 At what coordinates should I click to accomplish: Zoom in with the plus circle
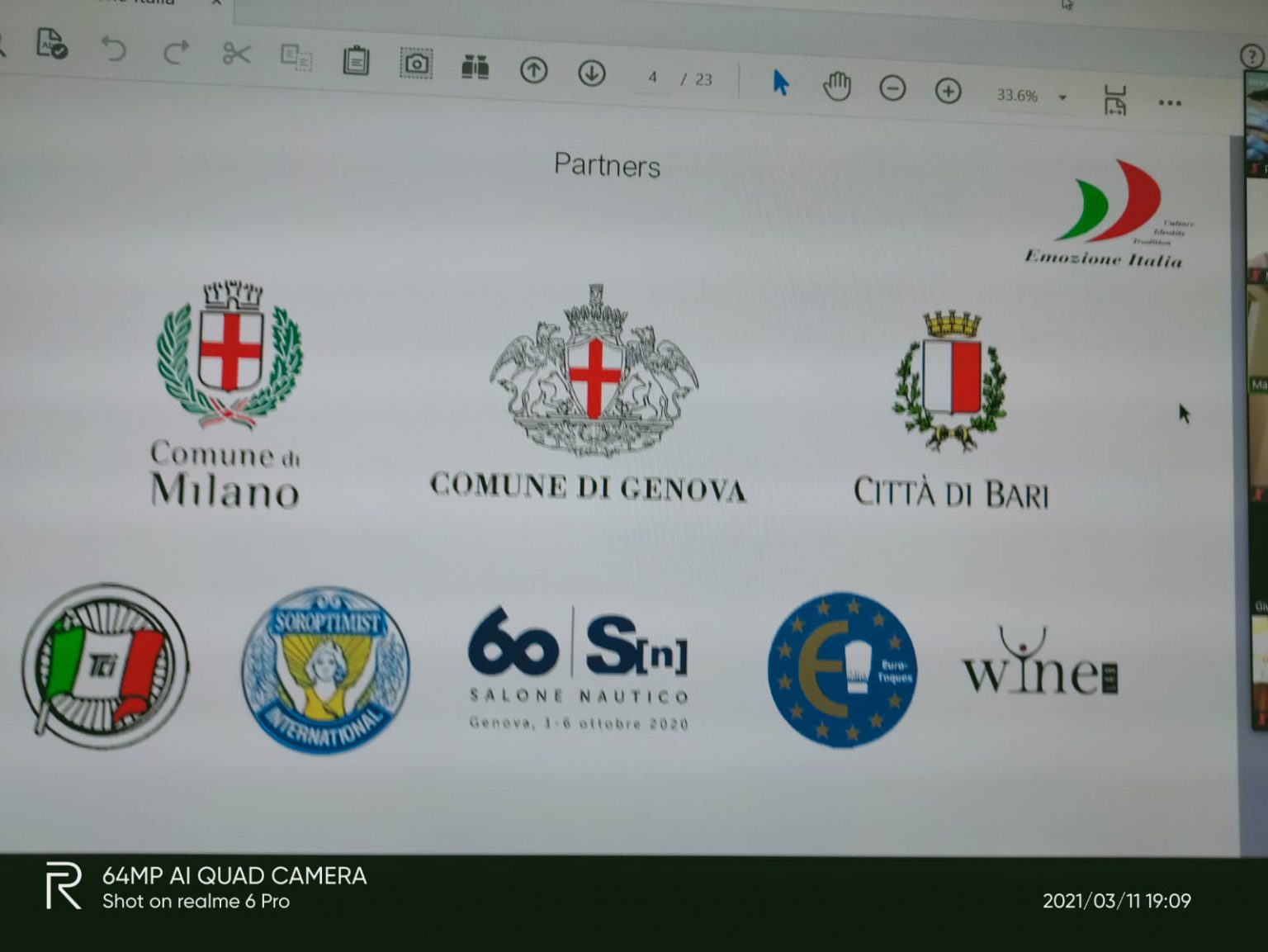click(x=948, y=91)
